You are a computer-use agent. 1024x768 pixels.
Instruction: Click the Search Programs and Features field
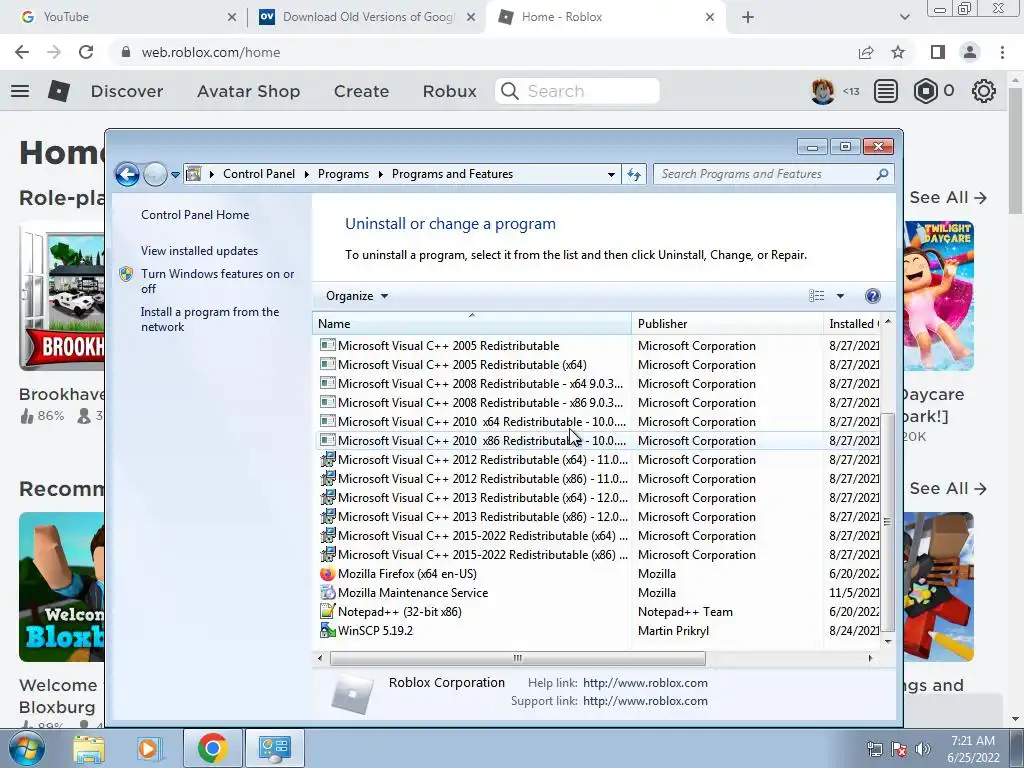(764, 174)
